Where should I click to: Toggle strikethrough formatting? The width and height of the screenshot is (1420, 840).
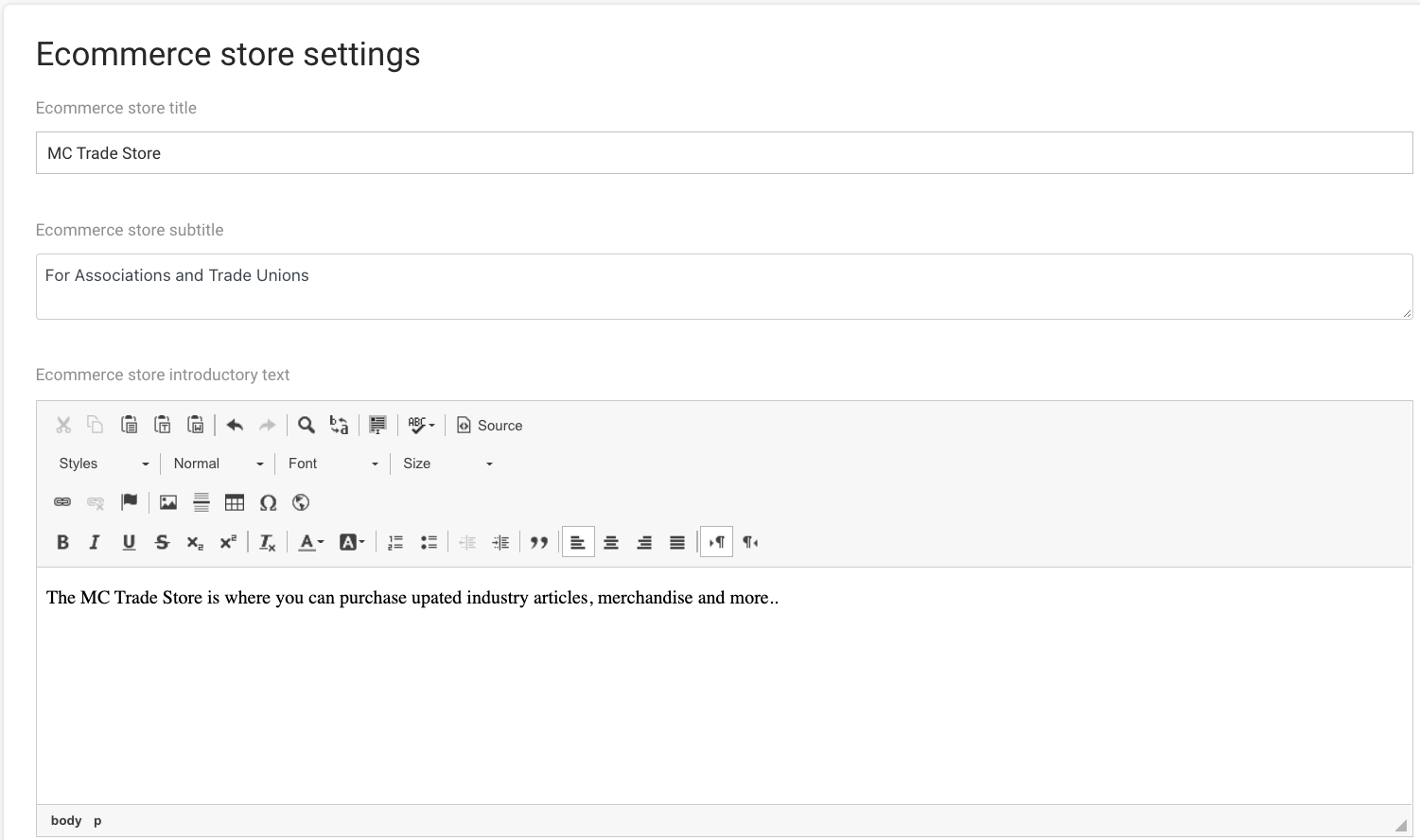point(162,542)
